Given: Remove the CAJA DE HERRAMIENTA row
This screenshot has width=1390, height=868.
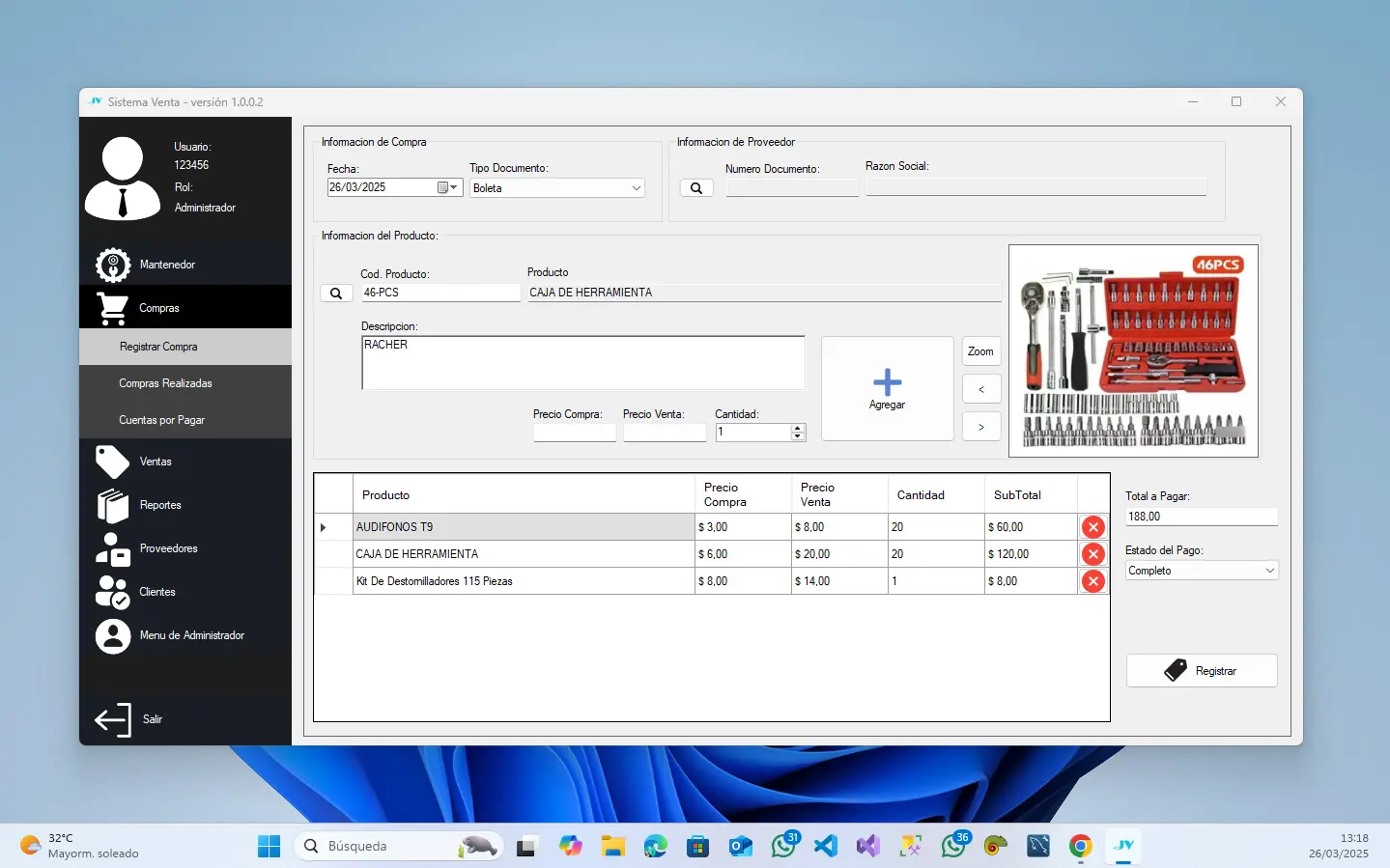Looking at the screenshot, I should click(1092, 554).
